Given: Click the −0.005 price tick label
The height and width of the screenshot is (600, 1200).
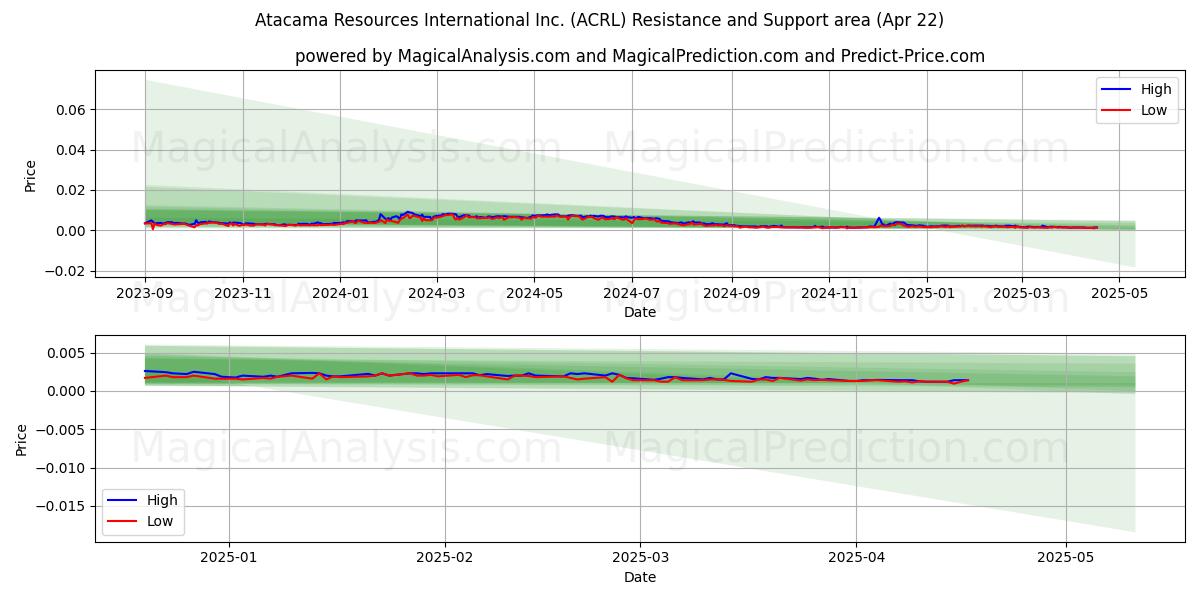Looking at the screenshot, I should click(63, 430).
